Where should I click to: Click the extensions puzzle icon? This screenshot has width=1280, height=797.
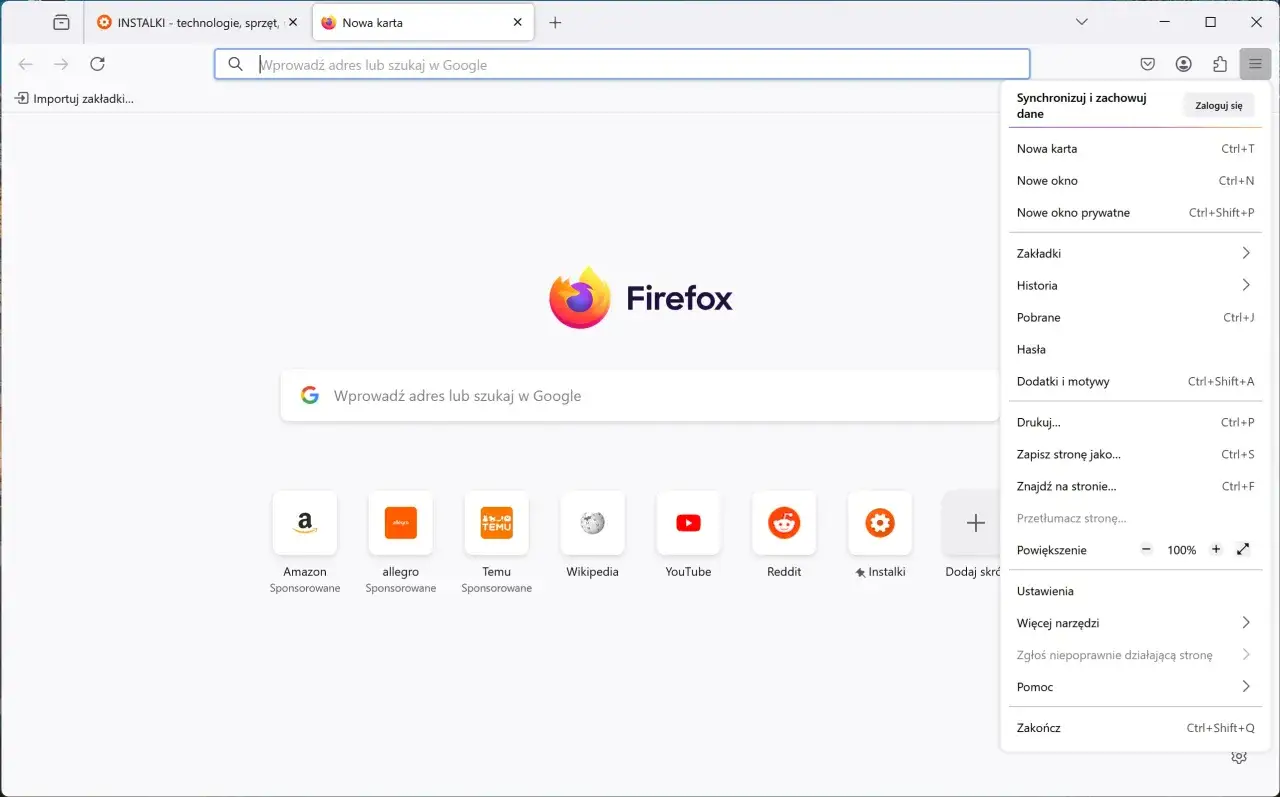(x=1219, y=63)
